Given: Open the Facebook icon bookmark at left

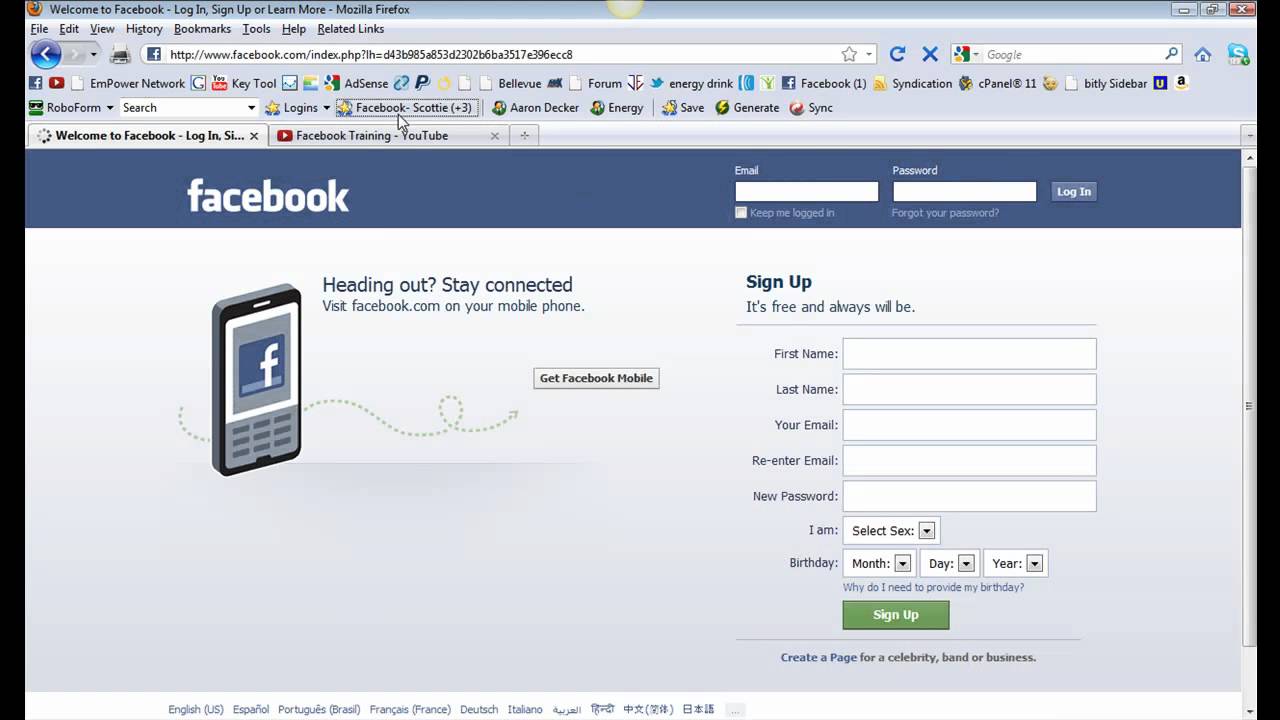Looking at the screenshot, I should [36, 83].
